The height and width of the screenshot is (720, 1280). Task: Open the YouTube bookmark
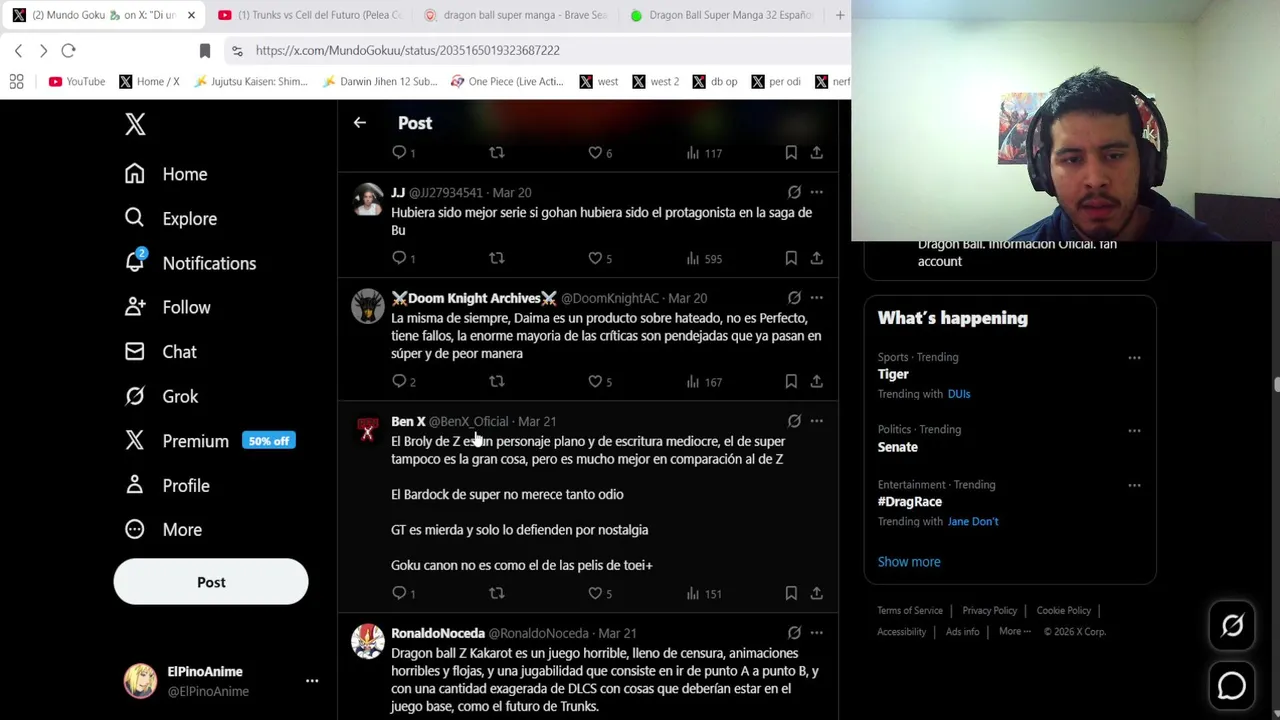[77, 81]
